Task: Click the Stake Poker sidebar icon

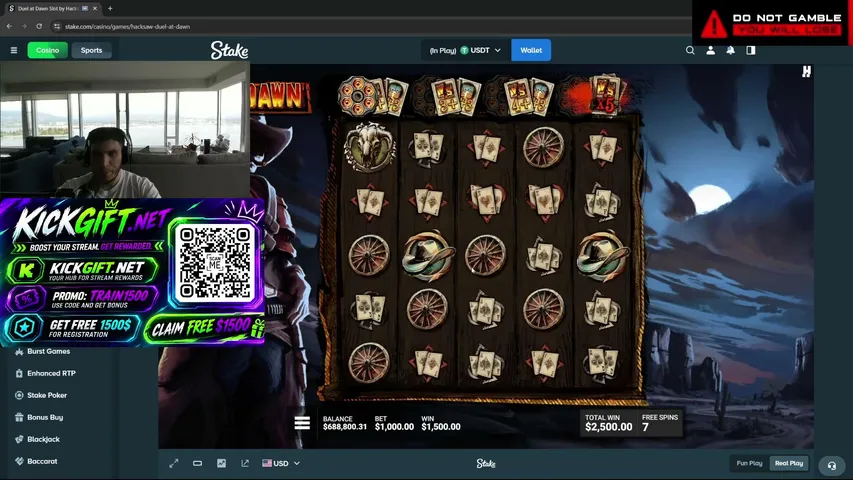Action: pos(19,395)
